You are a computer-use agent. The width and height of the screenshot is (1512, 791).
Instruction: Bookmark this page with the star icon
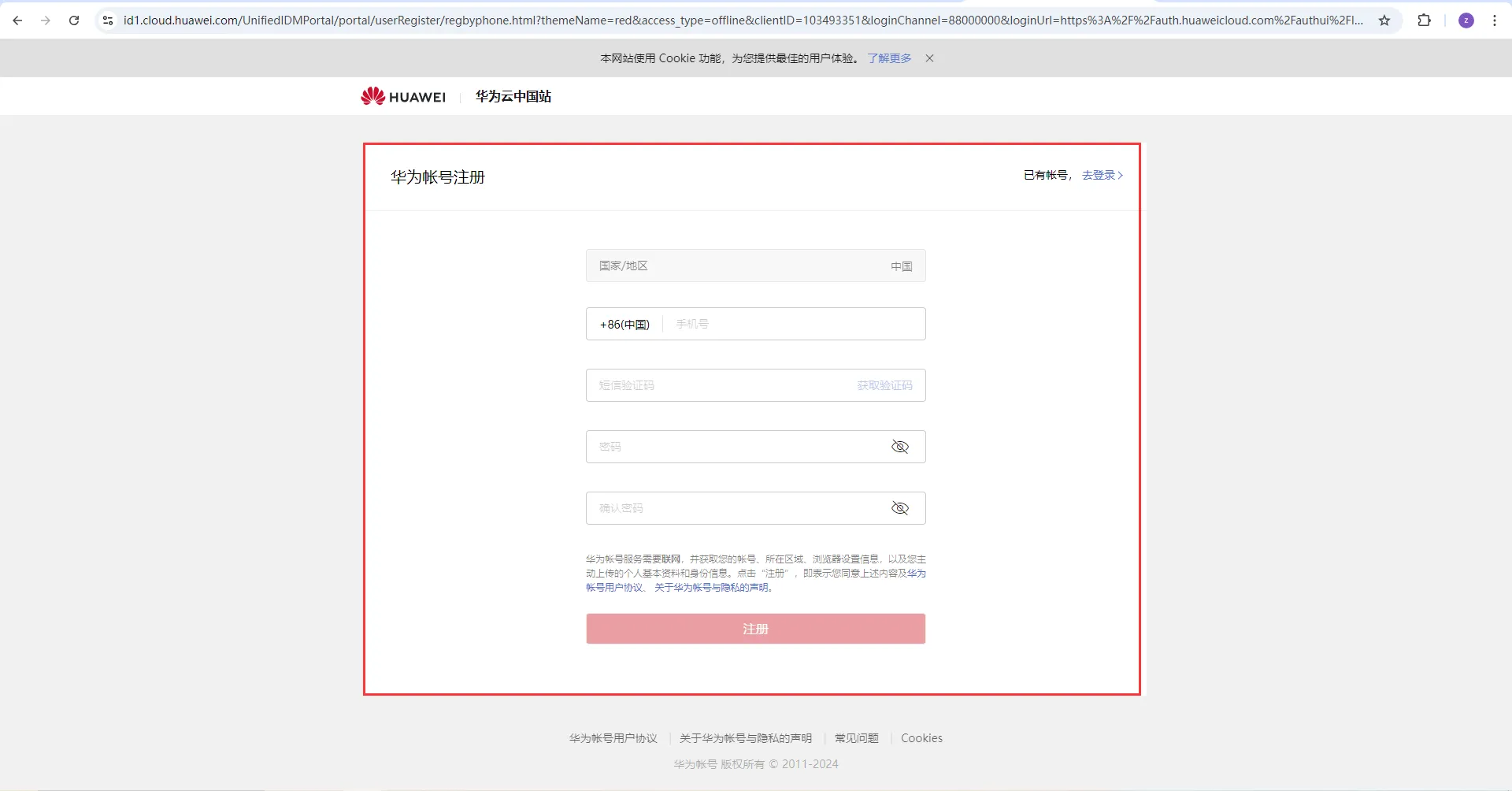coord(1384,20)
